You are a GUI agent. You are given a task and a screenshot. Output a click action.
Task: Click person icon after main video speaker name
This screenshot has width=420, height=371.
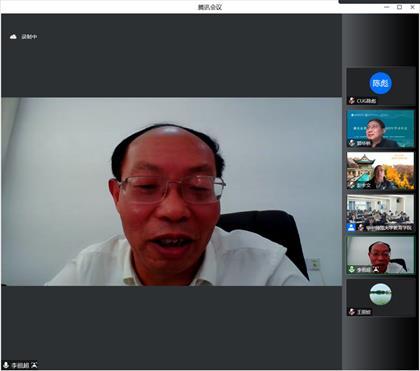tap(35, 365)
